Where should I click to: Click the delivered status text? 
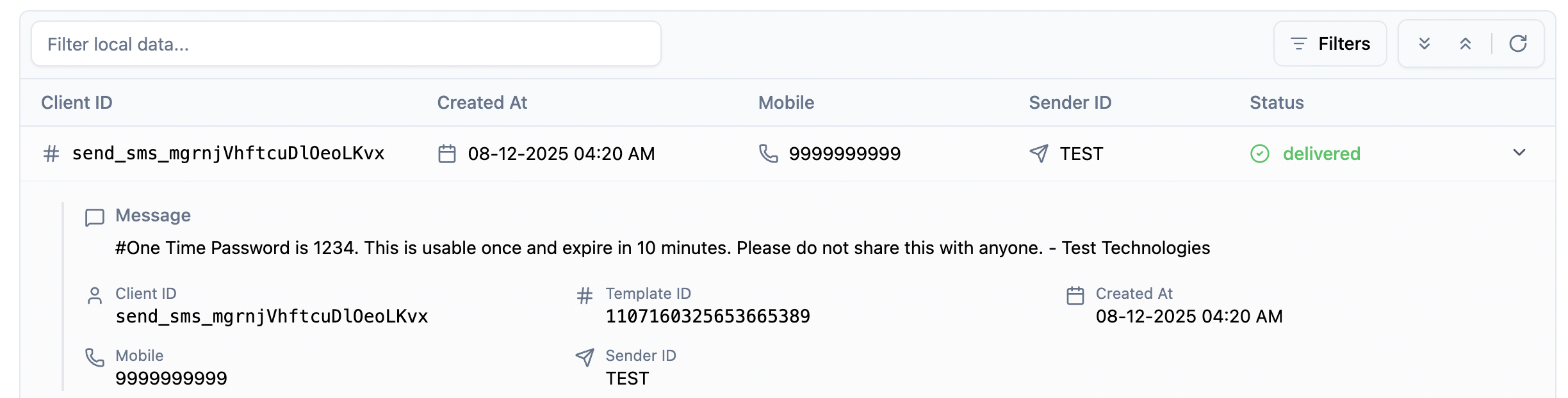pyautogui.click(x=1321, y=154)
